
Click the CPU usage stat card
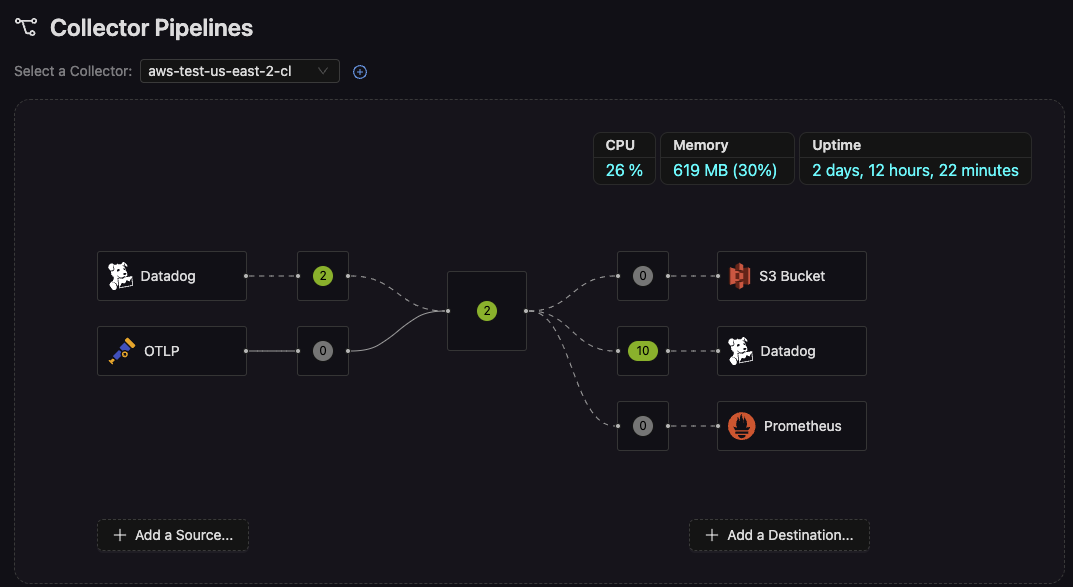coord(625,159)
